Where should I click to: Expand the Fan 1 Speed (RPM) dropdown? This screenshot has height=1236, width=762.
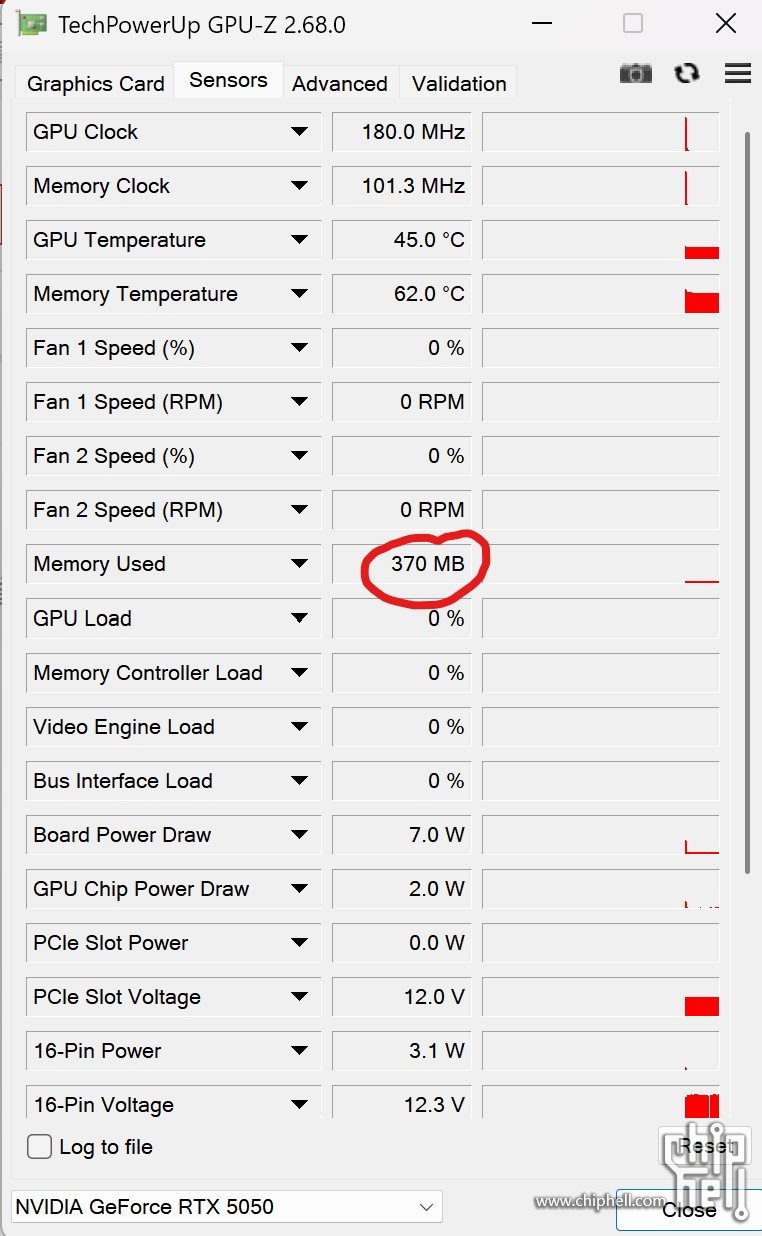[x=299, y=402]
